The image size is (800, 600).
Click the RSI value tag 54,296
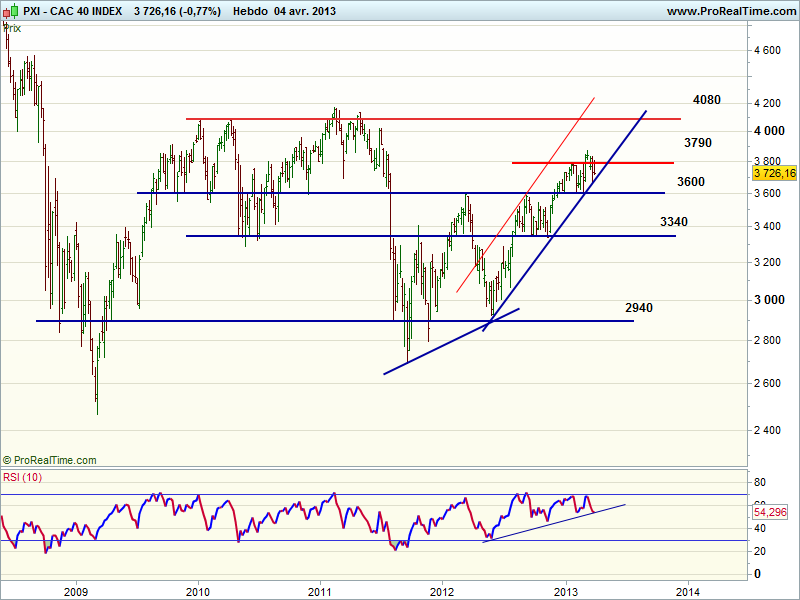coord(771,512)
